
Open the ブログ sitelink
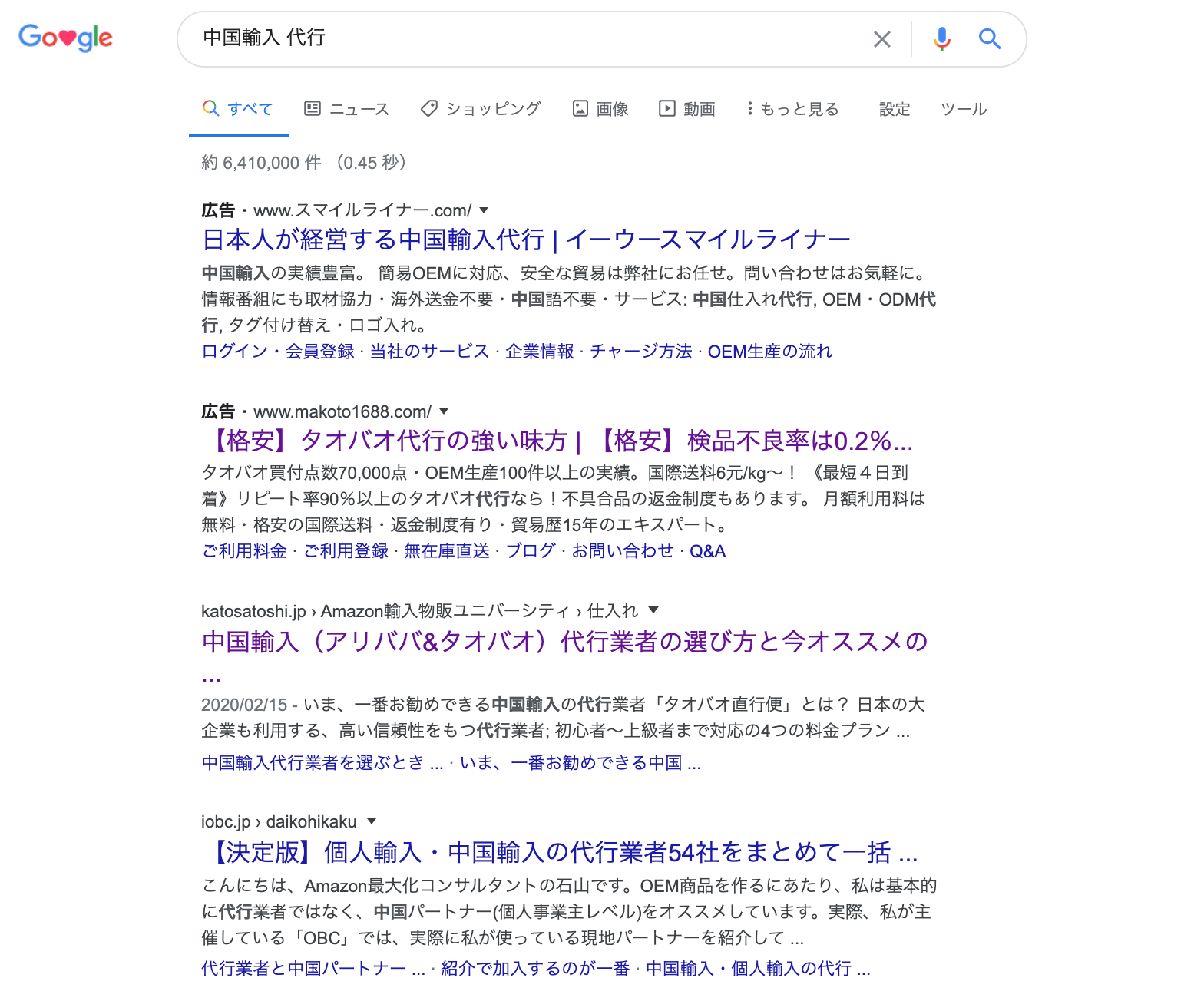click(531, 551)
